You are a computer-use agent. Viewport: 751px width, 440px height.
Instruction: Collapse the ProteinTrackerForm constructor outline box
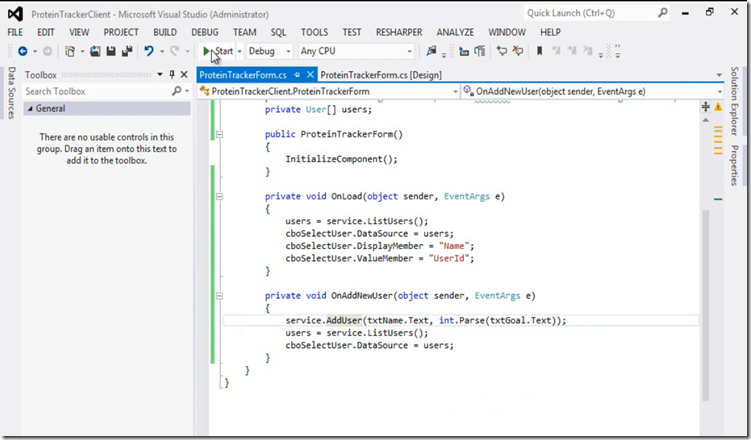coord(219,135)
